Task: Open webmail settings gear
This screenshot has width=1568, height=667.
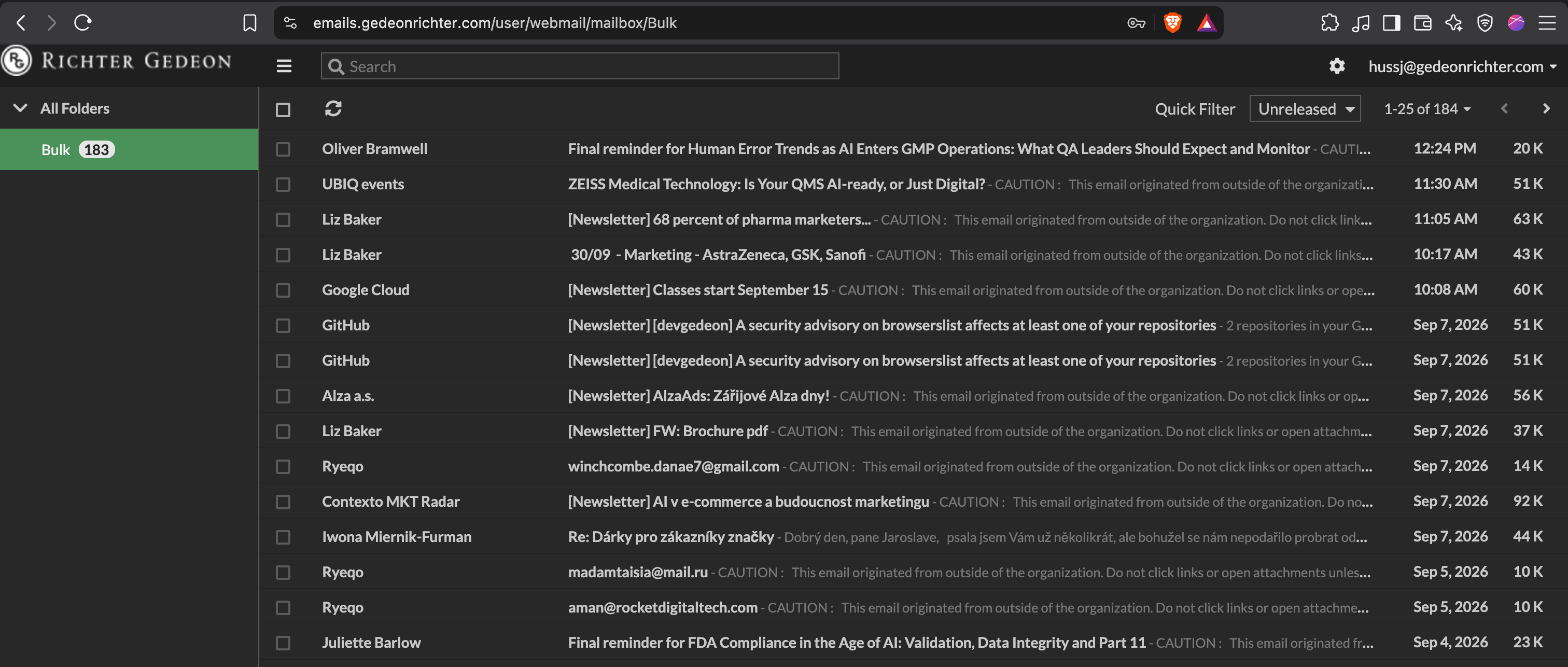Action: (x=1337, y=66)
